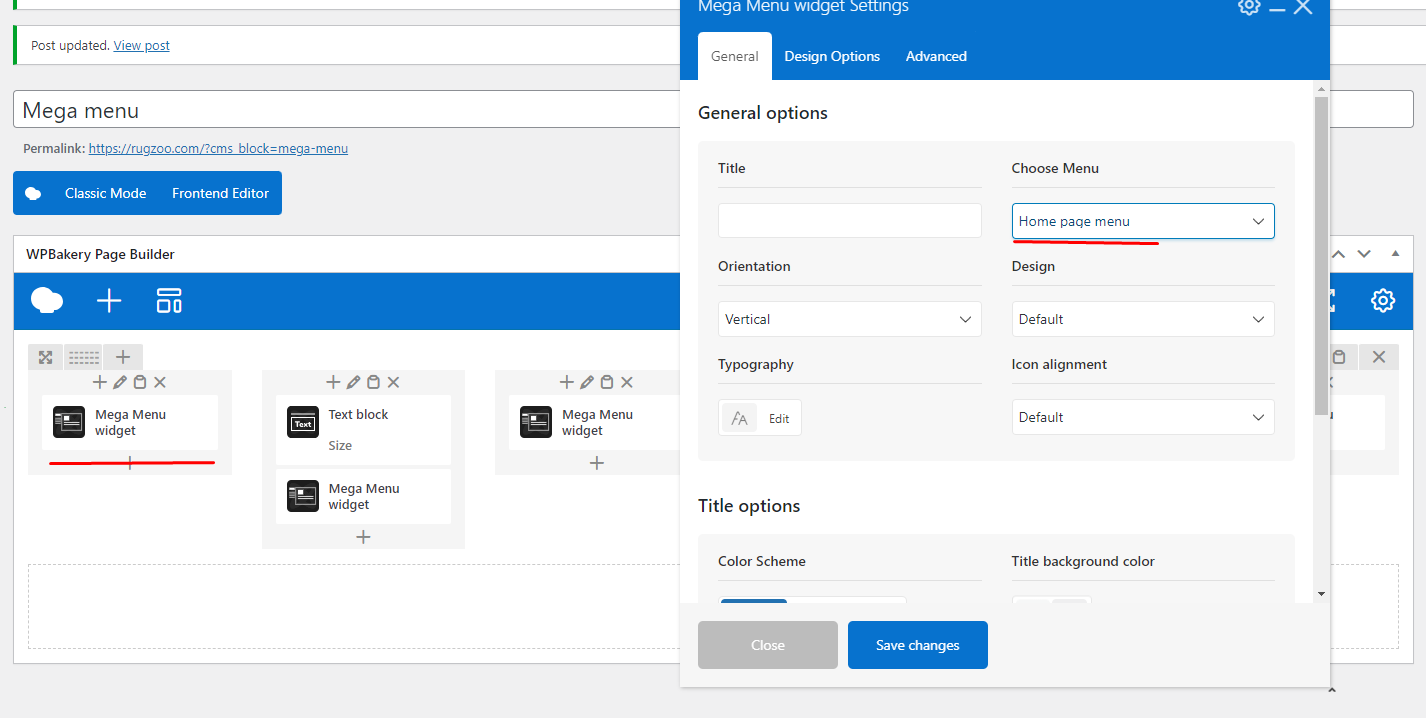Click the gray Close button
The width and height of the screenshot is (1426, 718).
tap(768, 645)
